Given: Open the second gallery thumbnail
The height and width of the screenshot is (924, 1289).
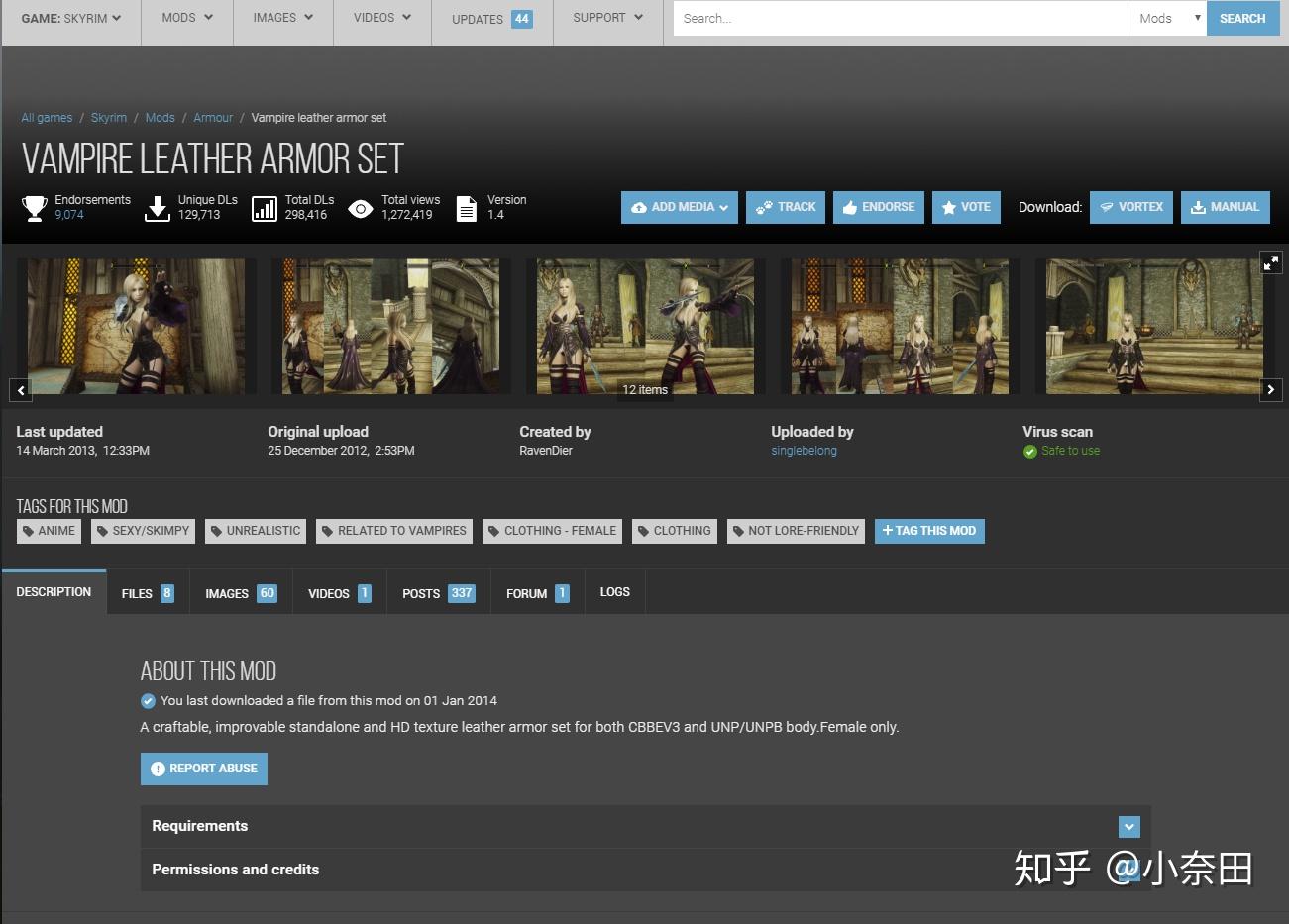Looking at the screenshot, I should click(391, 327).
